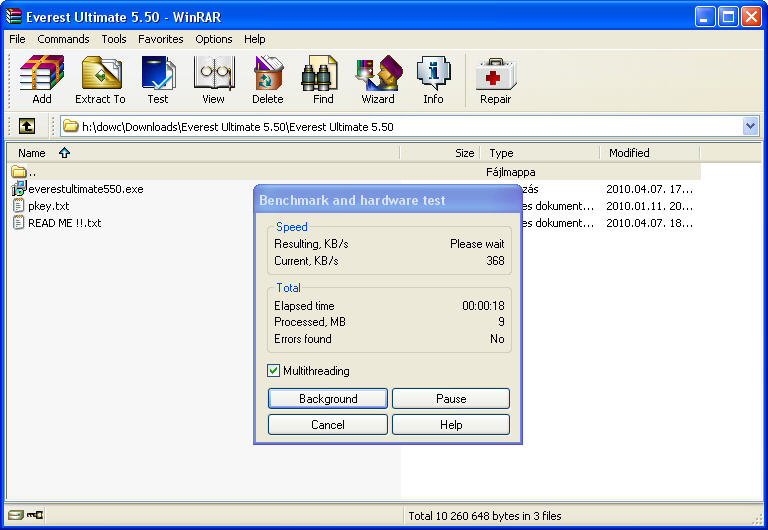Click Help button in benchmark dialog

point(451,424)
